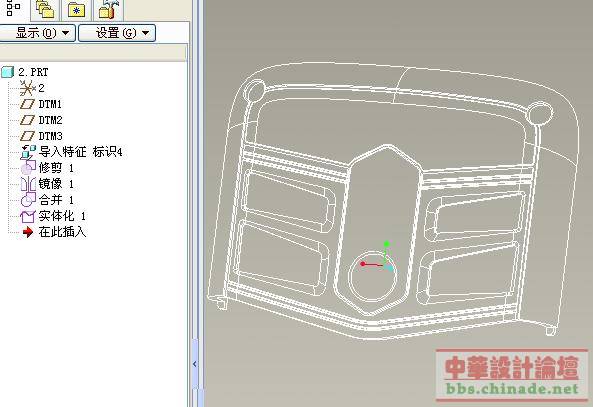Switch to the folder browser tab
The height and width of the screenshot is (407, 593).
45,9
